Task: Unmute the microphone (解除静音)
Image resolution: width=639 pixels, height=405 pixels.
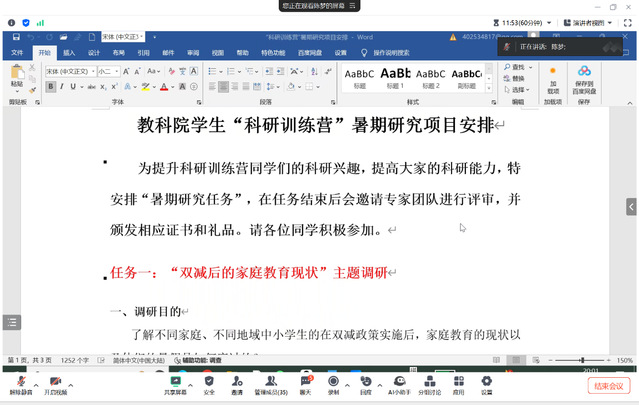Action: click(x=20, y=382)
